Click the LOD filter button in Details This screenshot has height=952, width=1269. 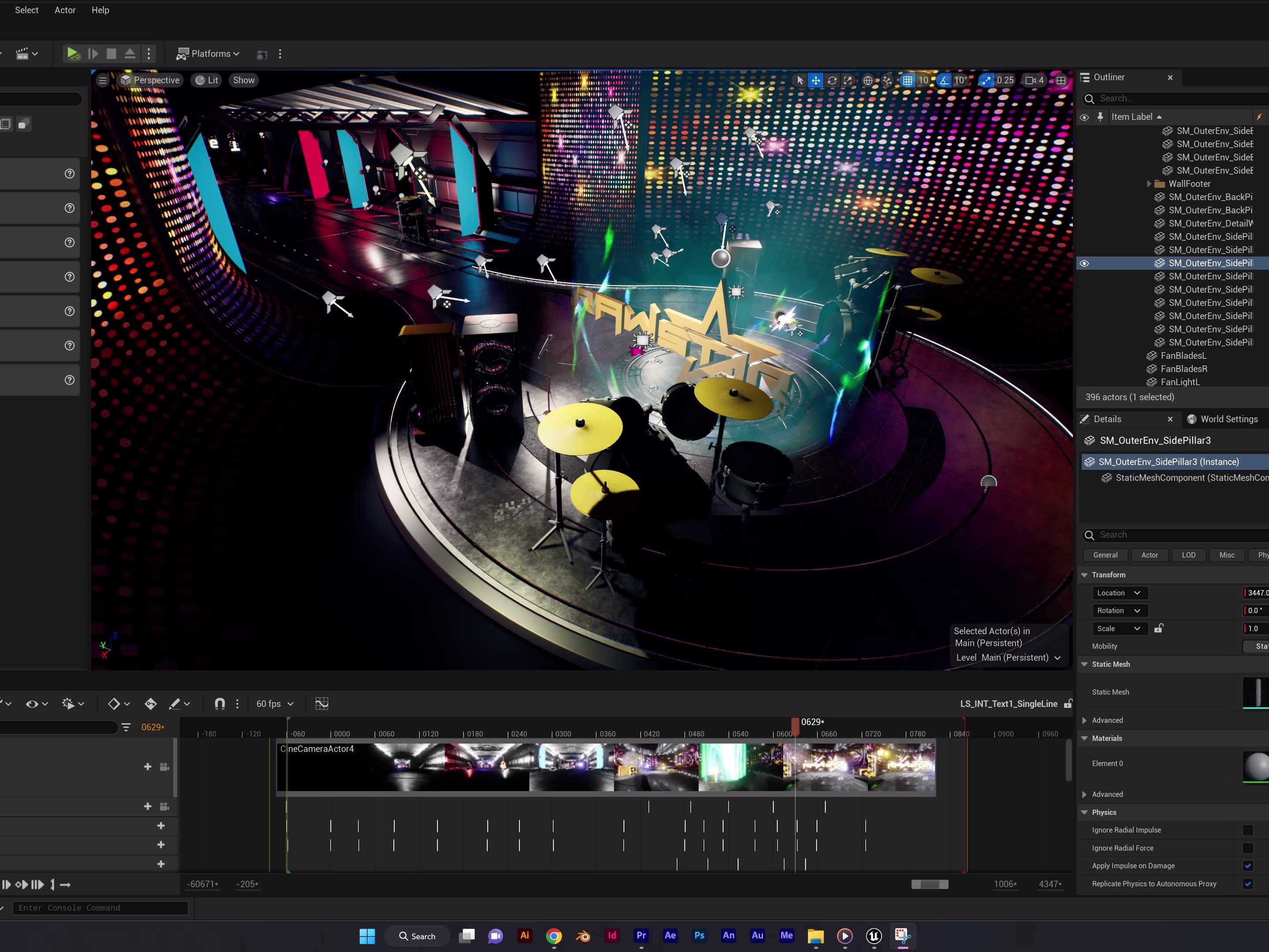[1188, 555]
